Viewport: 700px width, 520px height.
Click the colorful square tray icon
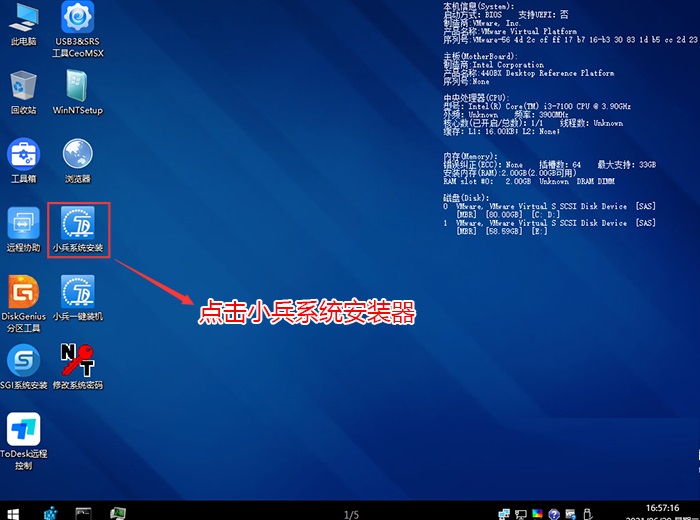tap(537, 514)
